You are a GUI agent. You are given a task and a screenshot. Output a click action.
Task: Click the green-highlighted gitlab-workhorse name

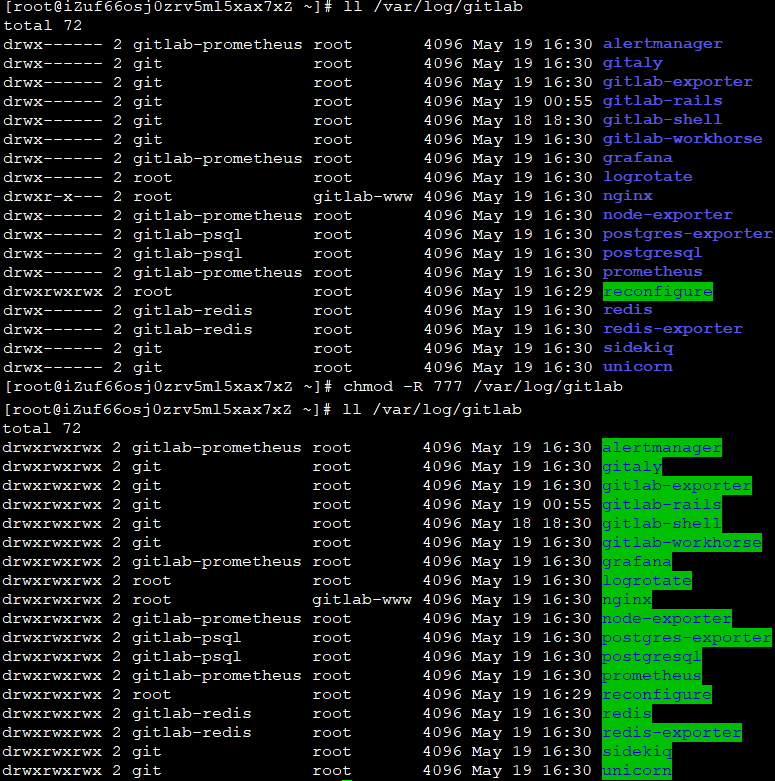click(681, 542)
